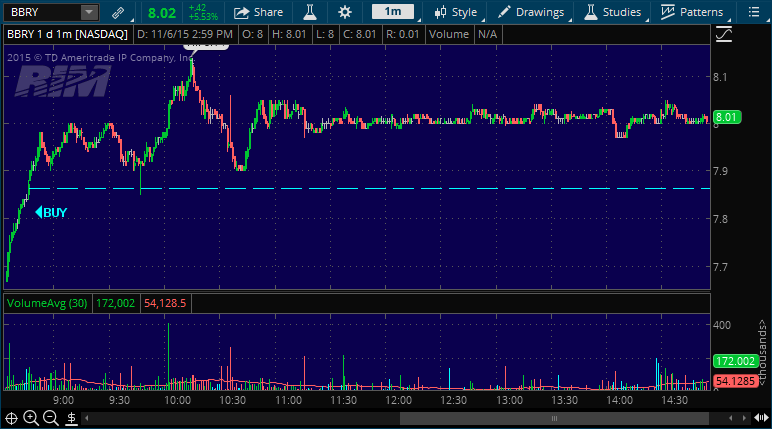Click the 54,128.5 average value in study header
Viewport: 772px width, 429px height.
tap(165, 303)
